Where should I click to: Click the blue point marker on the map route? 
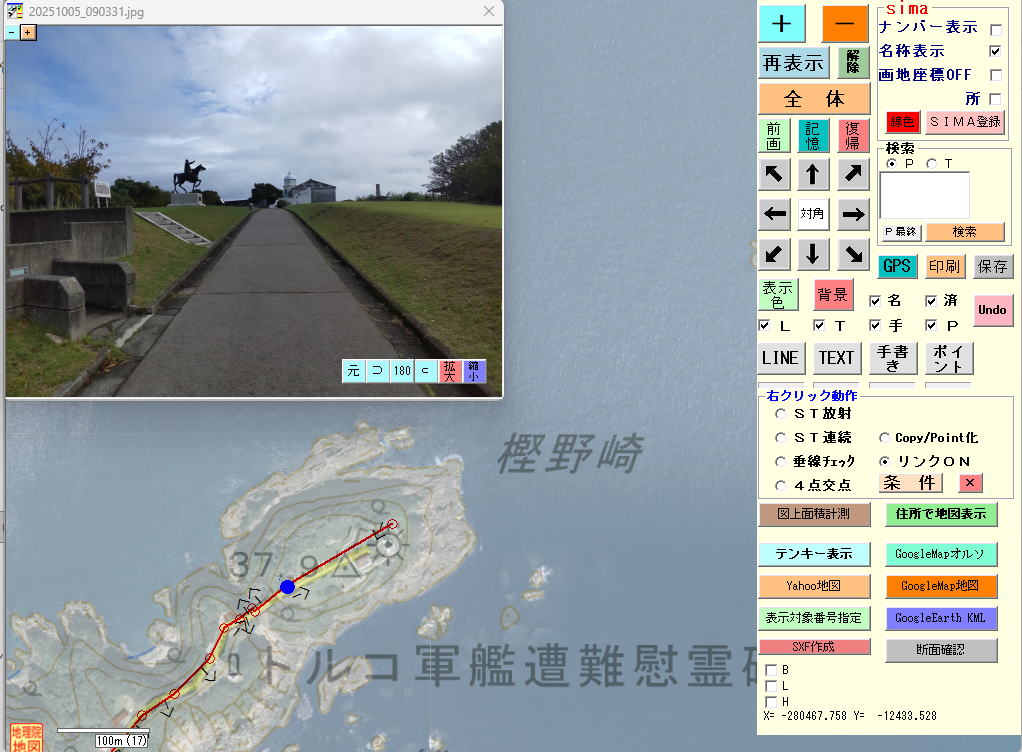point(288,587)
